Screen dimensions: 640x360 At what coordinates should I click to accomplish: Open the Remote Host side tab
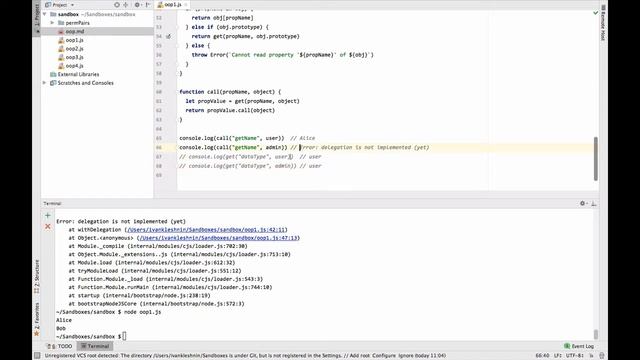(603, 22)
